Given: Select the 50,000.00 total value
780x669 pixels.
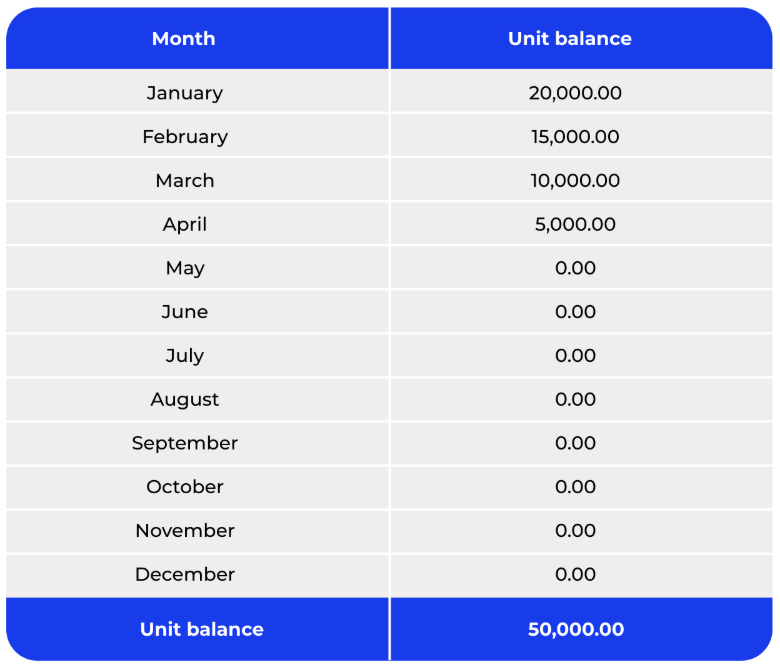Looking at the screenshot, I should click(576, 630).
